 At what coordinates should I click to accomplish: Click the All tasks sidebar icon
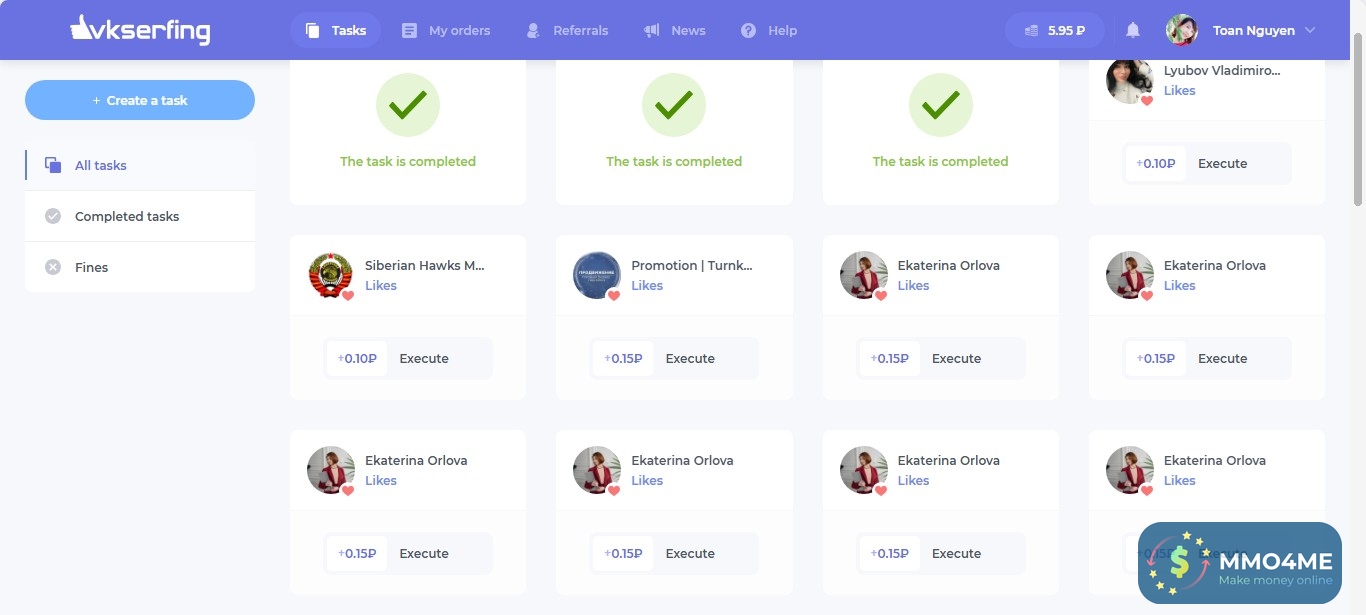pos(52,164)
